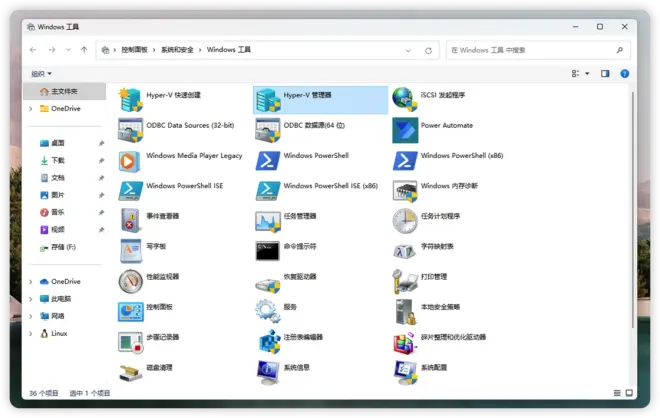
Task: Switch to details view in status bar
Action: pos(617,393)
